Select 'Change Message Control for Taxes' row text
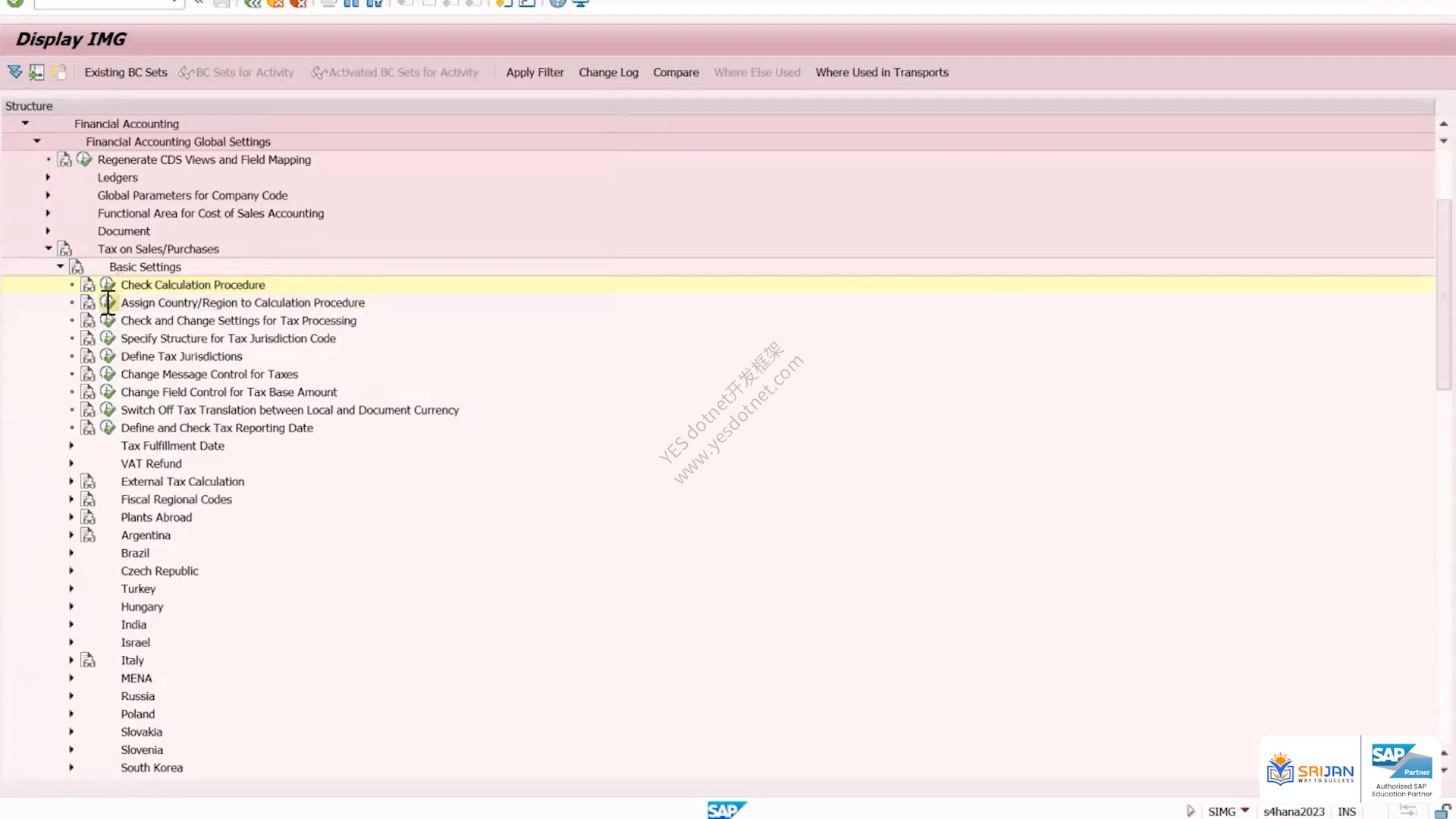 209,375
